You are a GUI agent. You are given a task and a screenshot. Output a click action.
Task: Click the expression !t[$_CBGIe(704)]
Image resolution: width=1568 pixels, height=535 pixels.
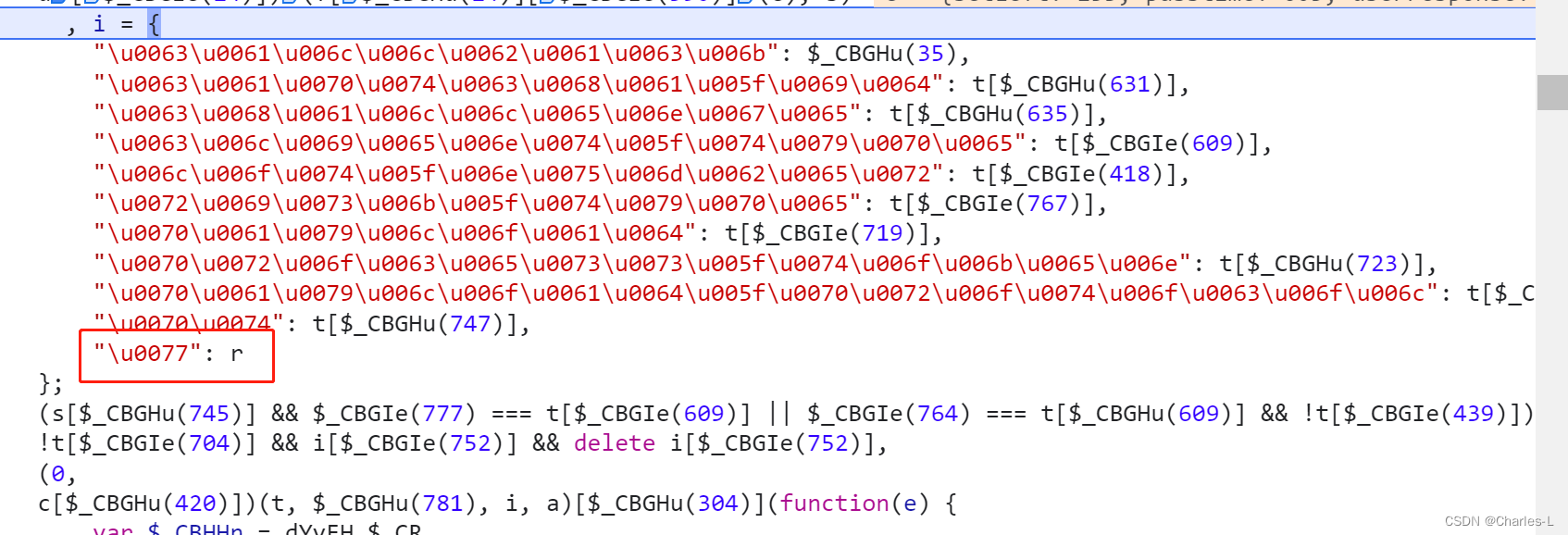tap(147, 443)
